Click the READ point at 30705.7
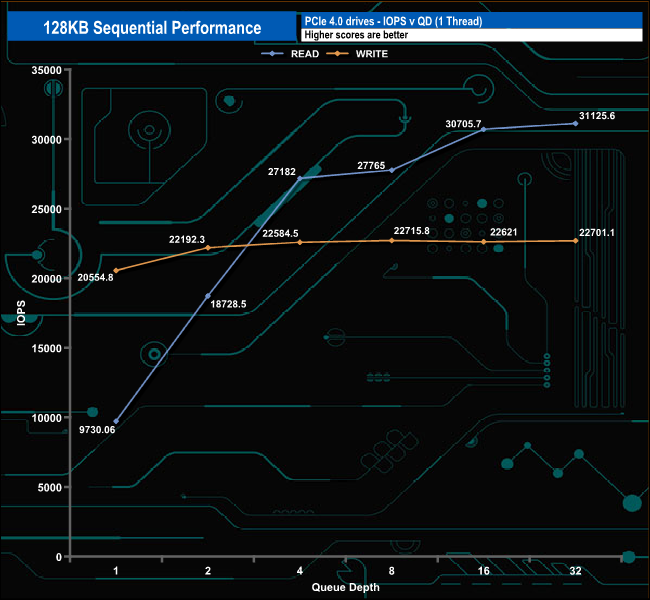This screenshot has width=650, height=600. point(484,129)
